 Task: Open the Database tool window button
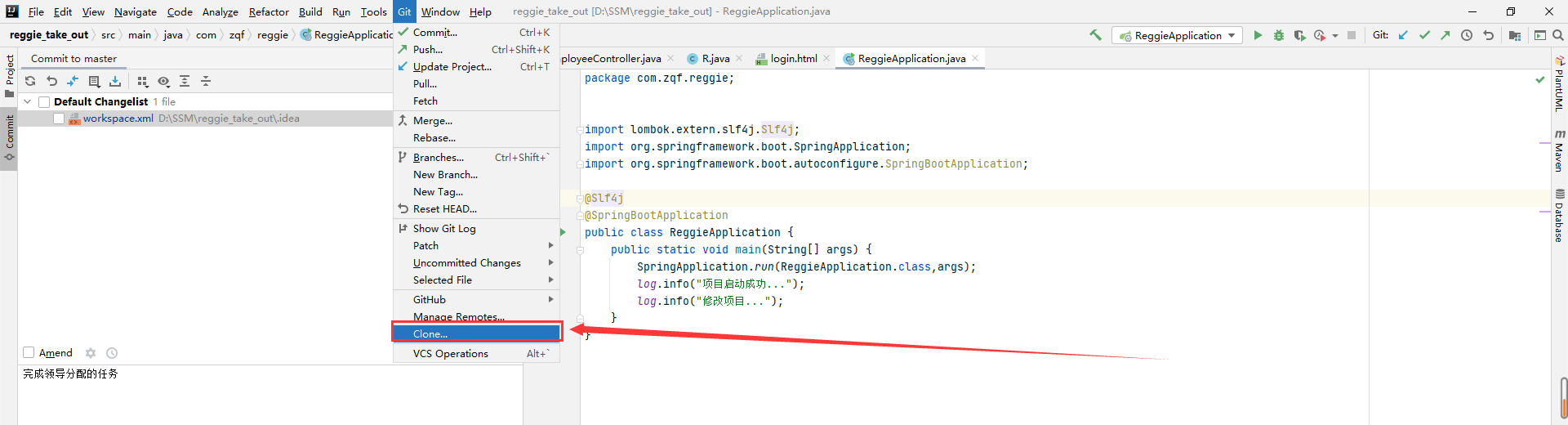click(x=1559, y=216)
